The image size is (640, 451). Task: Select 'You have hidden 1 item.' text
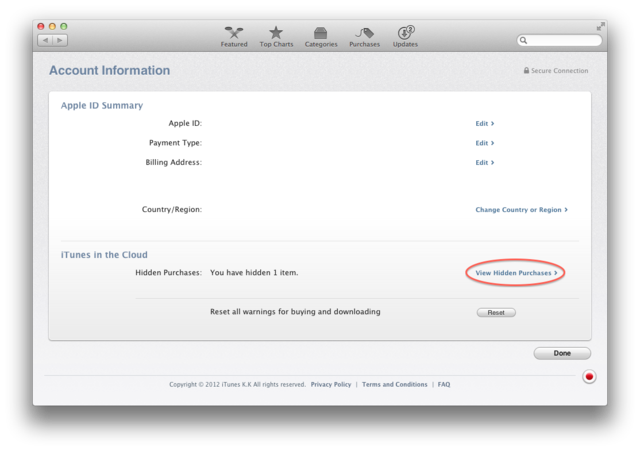(x=254, y=272)
